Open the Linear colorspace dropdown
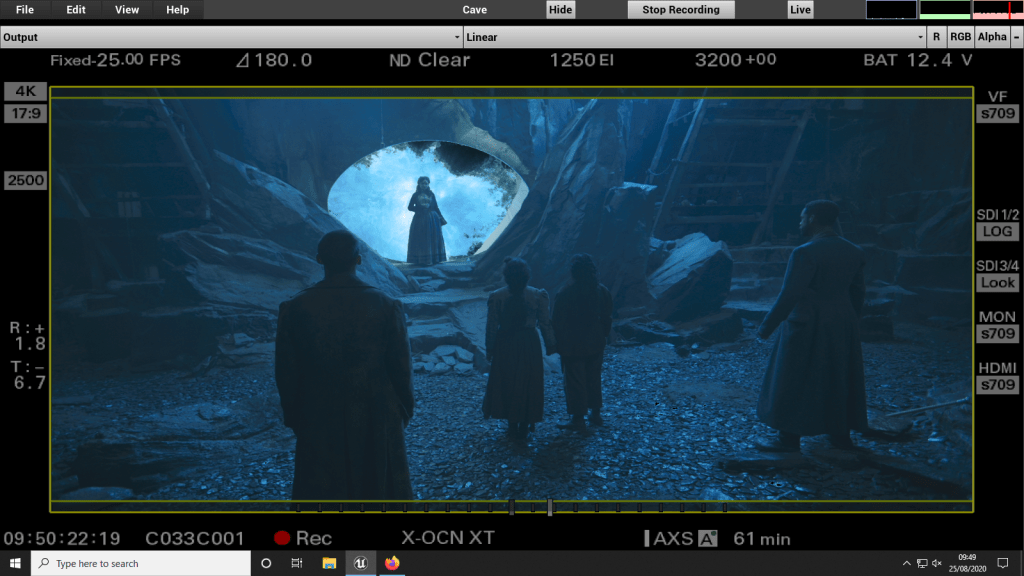The image size is (1024, 576). pyautogui.click(x=694, y=37)
